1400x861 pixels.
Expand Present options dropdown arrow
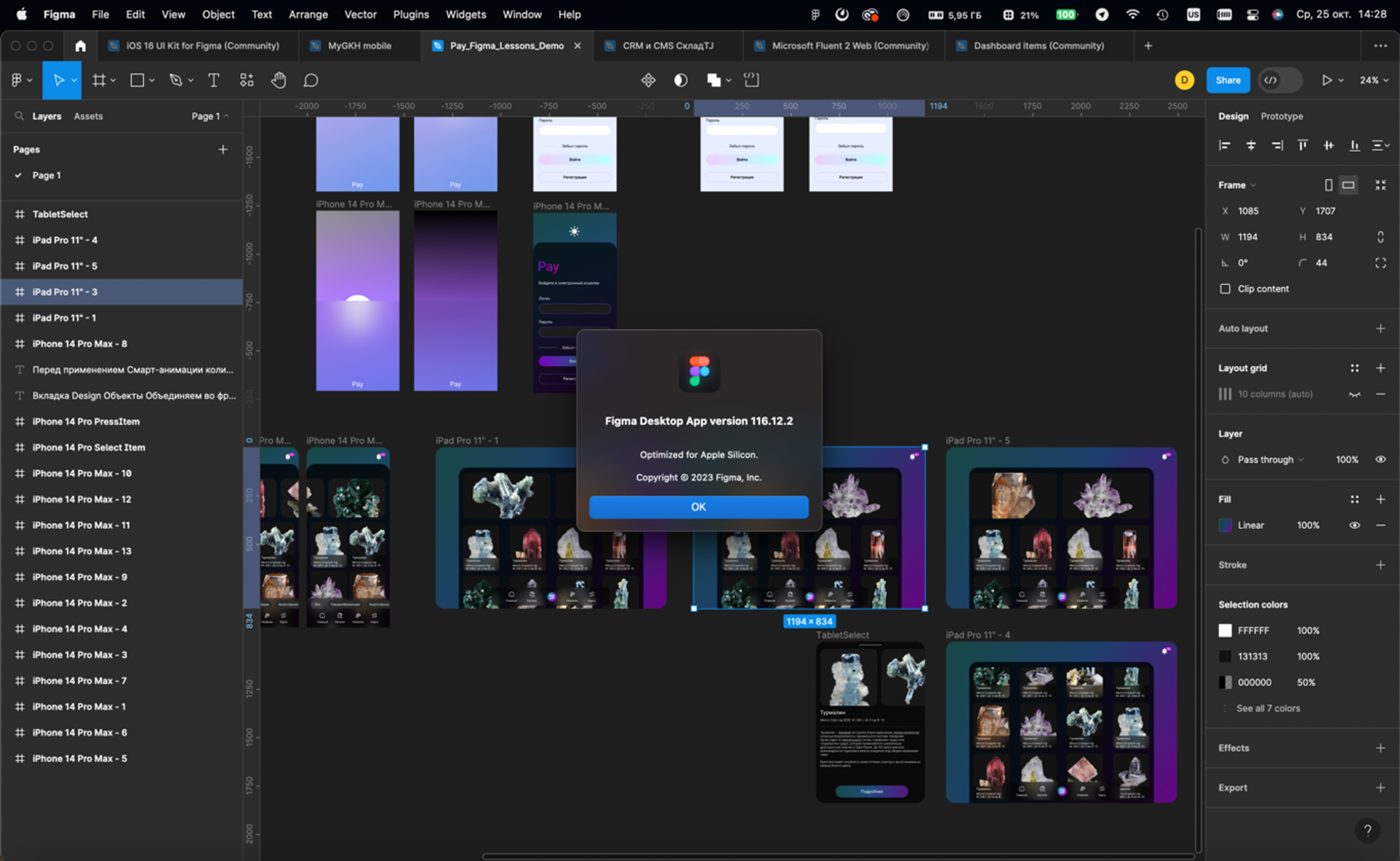point(1341,80)
